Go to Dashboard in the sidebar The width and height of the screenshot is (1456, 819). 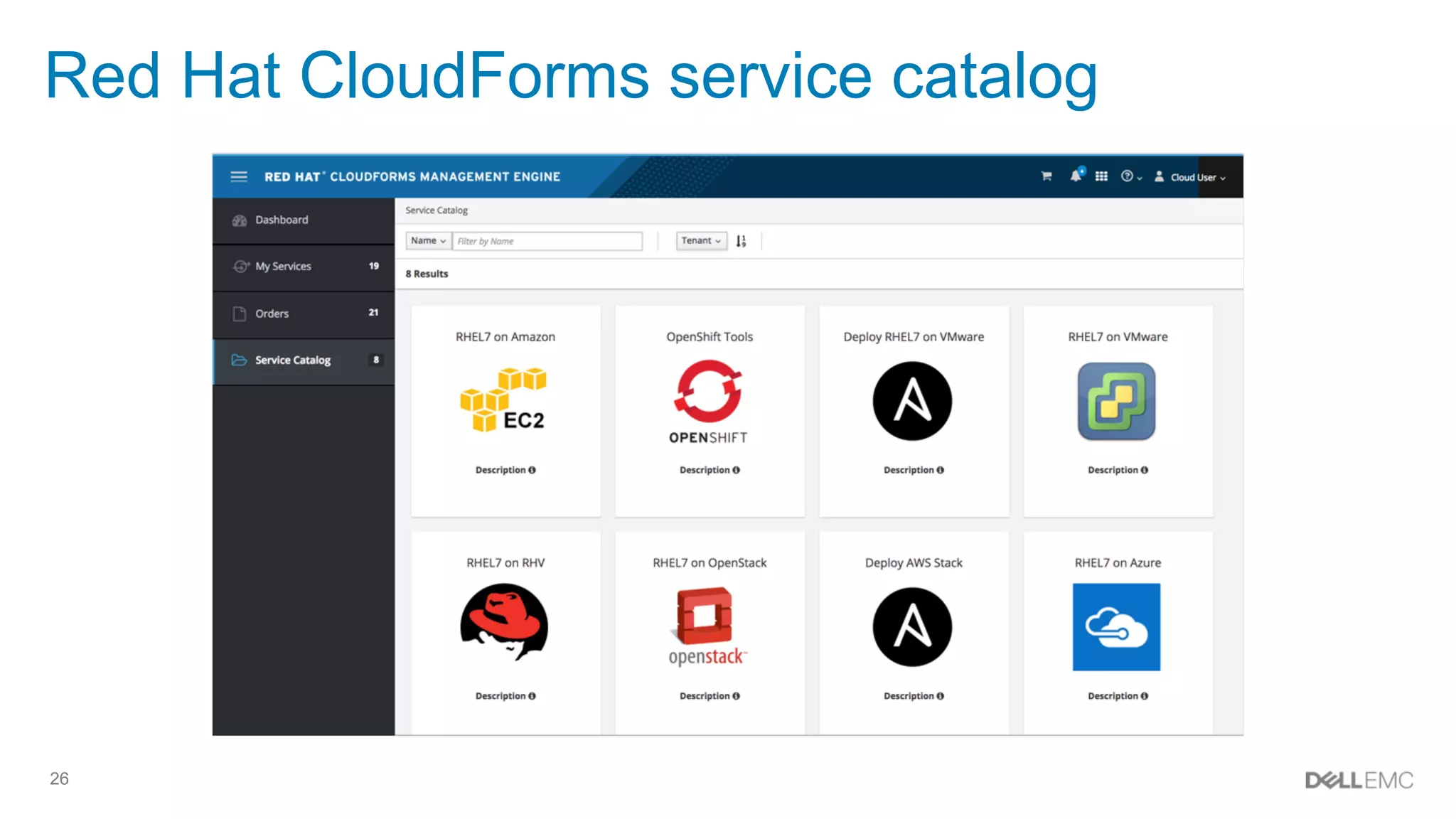point(304,220)
